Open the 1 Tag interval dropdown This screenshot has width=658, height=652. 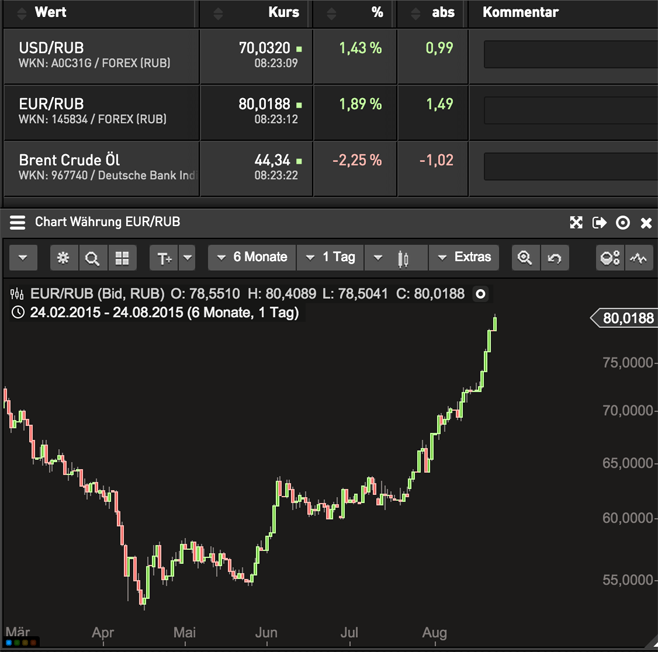(330, 258)
